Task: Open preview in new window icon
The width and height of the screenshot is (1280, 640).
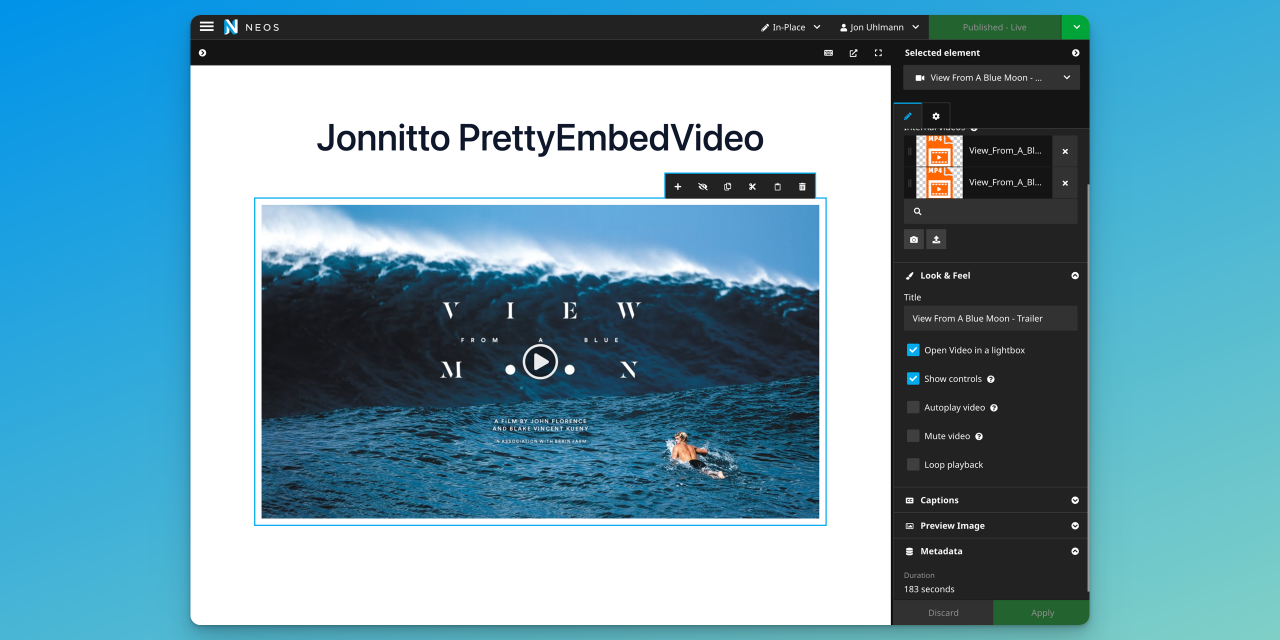Action: pyautogui.click(x=853, y=53)
